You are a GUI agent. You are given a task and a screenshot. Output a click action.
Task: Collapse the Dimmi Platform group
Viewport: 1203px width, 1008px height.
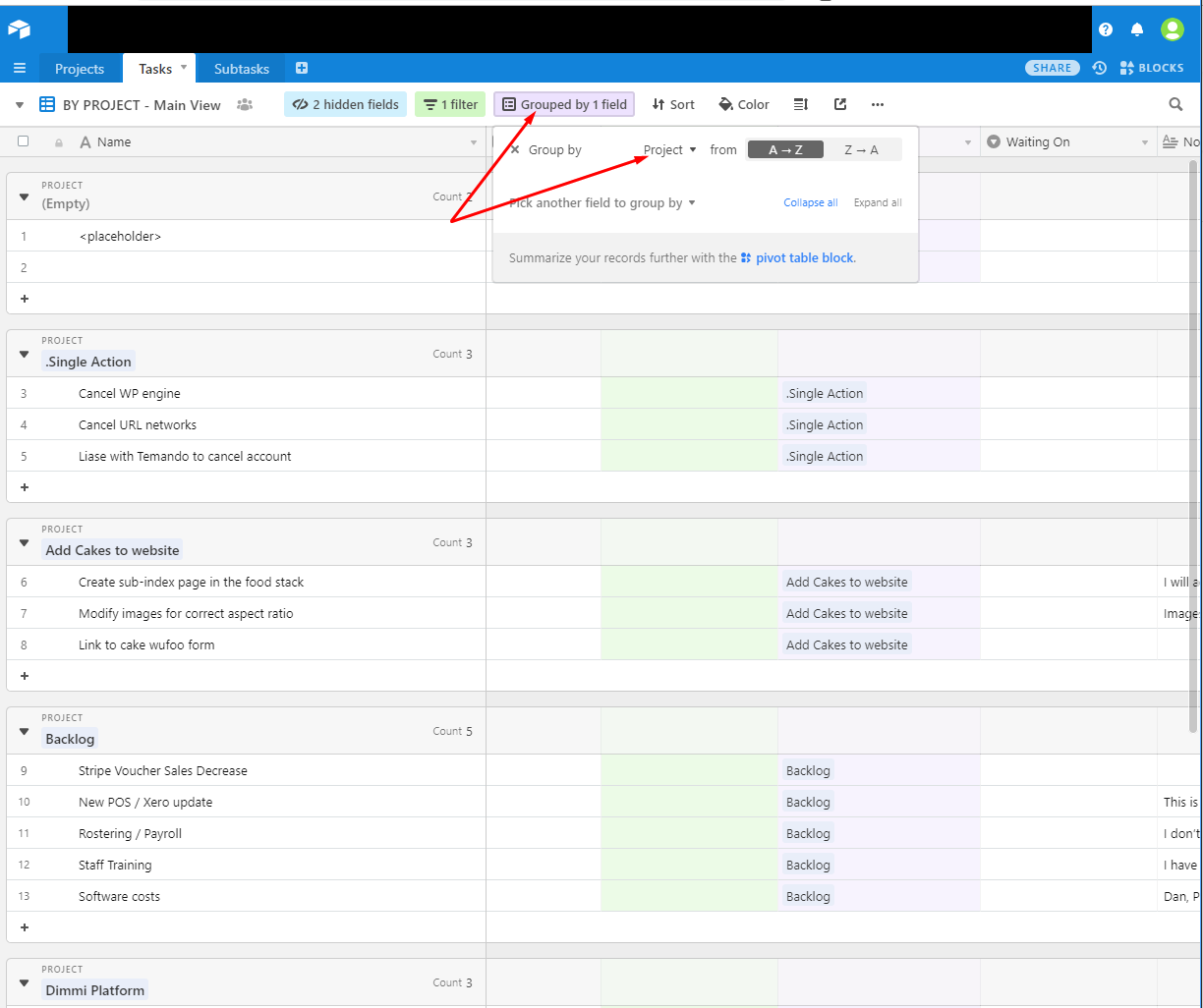point(24,982)
